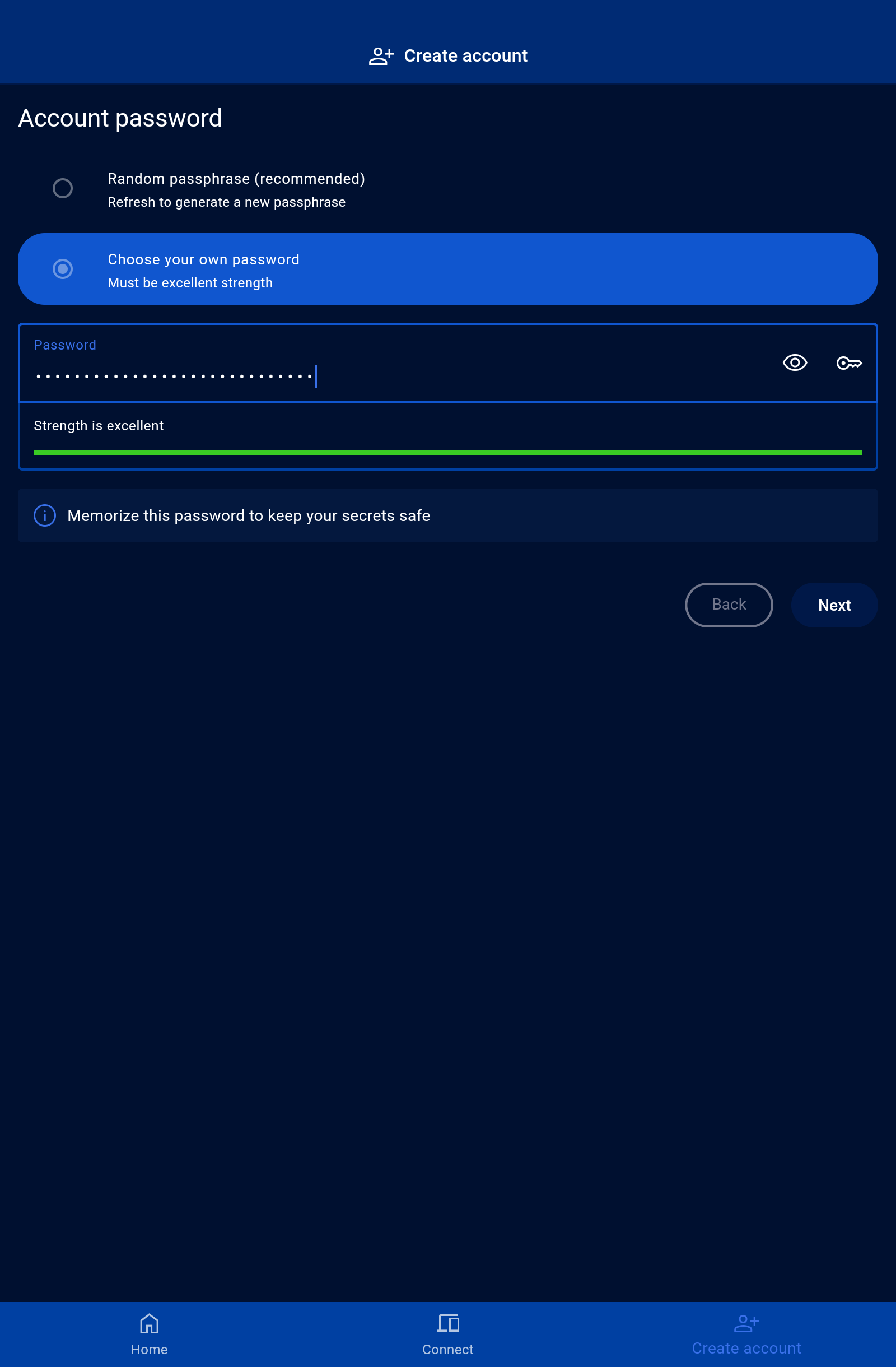Screen dimensions: 896x1367
Task: Click the green strength progress bar
Action: pyautogui.click(x=447, y=453)
